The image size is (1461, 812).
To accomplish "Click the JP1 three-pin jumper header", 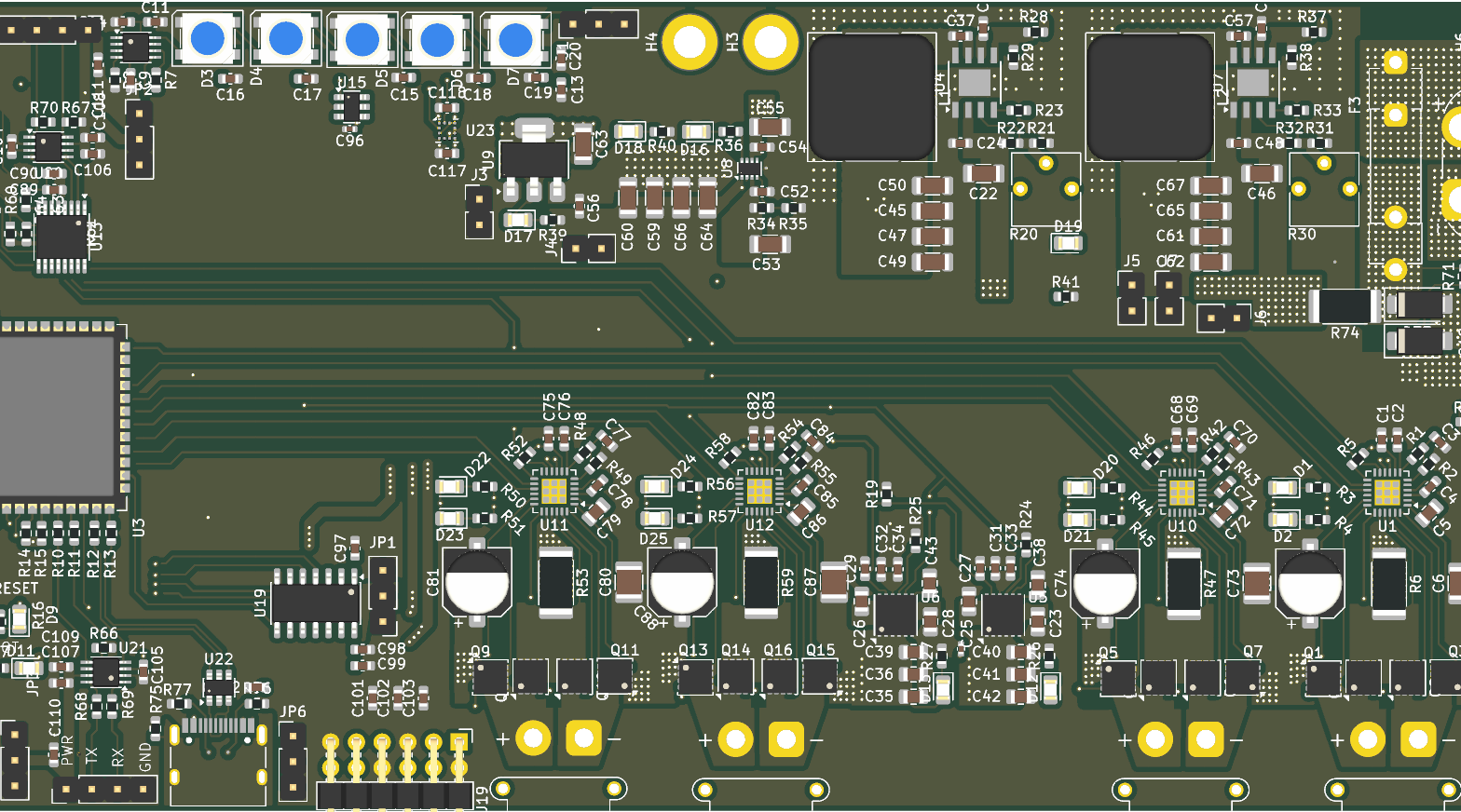I will click(382, 595).
